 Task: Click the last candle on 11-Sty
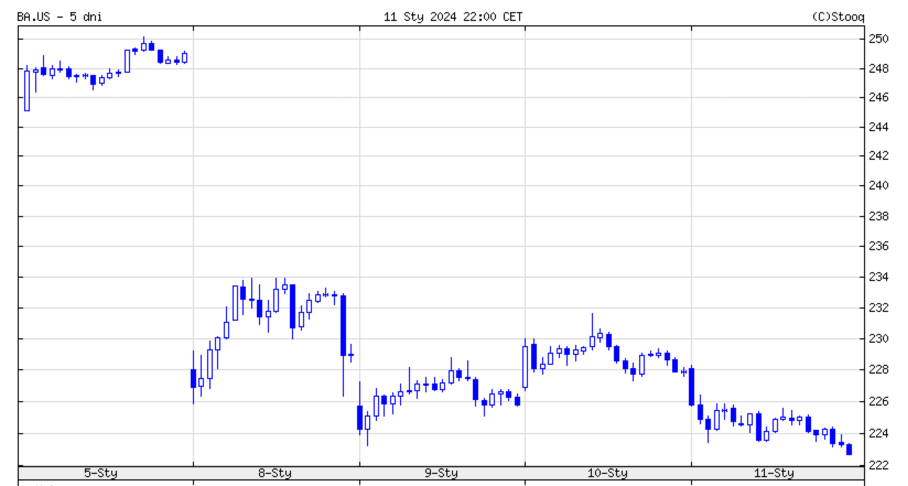pyautogui.click(x=849, y=450)
